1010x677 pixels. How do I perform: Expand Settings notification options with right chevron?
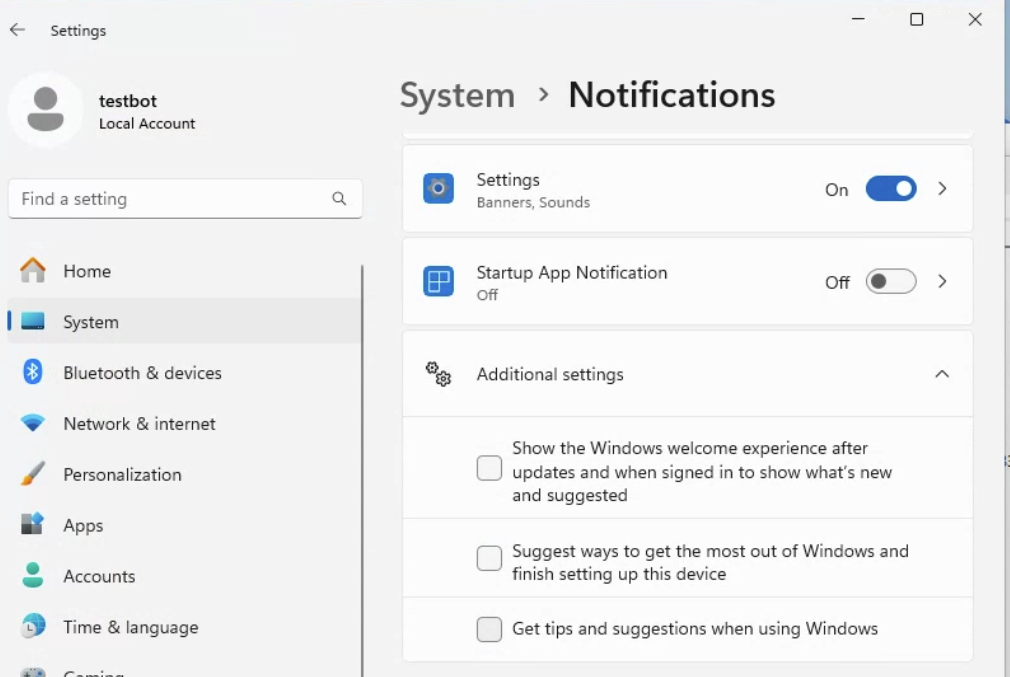[x=941, y=188]
